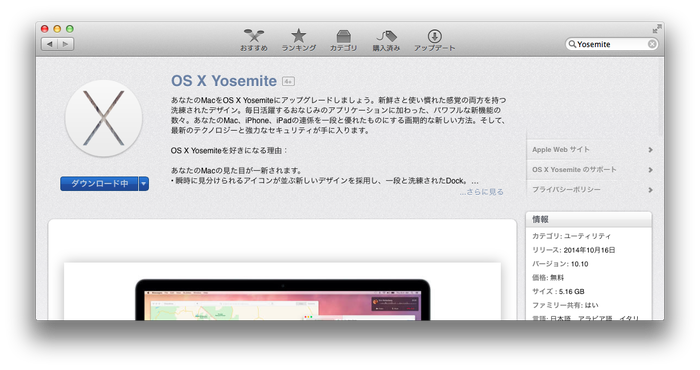
Task: Click the search magnifier icon
Action: [571, 44]
